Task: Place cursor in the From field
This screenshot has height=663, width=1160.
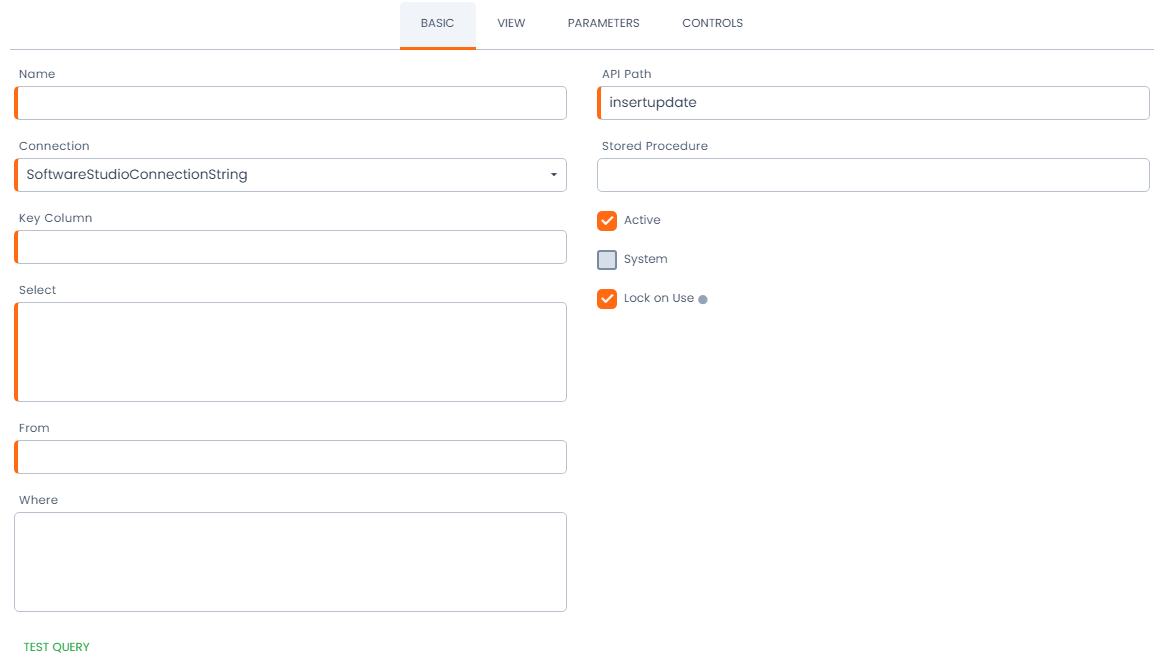Action: [291, 457]
